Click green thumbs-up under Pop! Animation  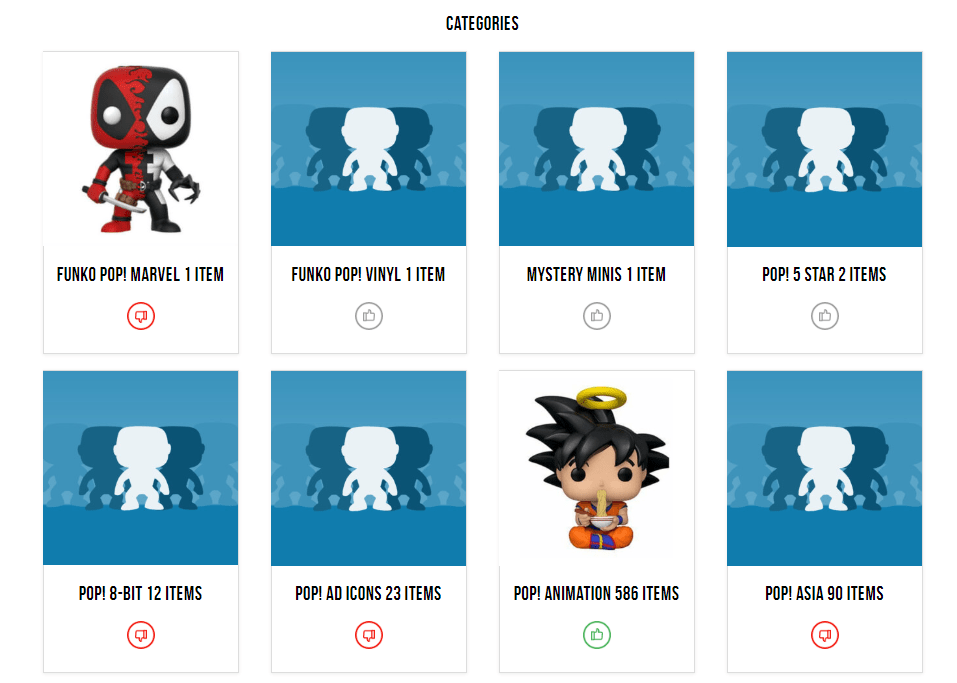click(x=597, y=635)
